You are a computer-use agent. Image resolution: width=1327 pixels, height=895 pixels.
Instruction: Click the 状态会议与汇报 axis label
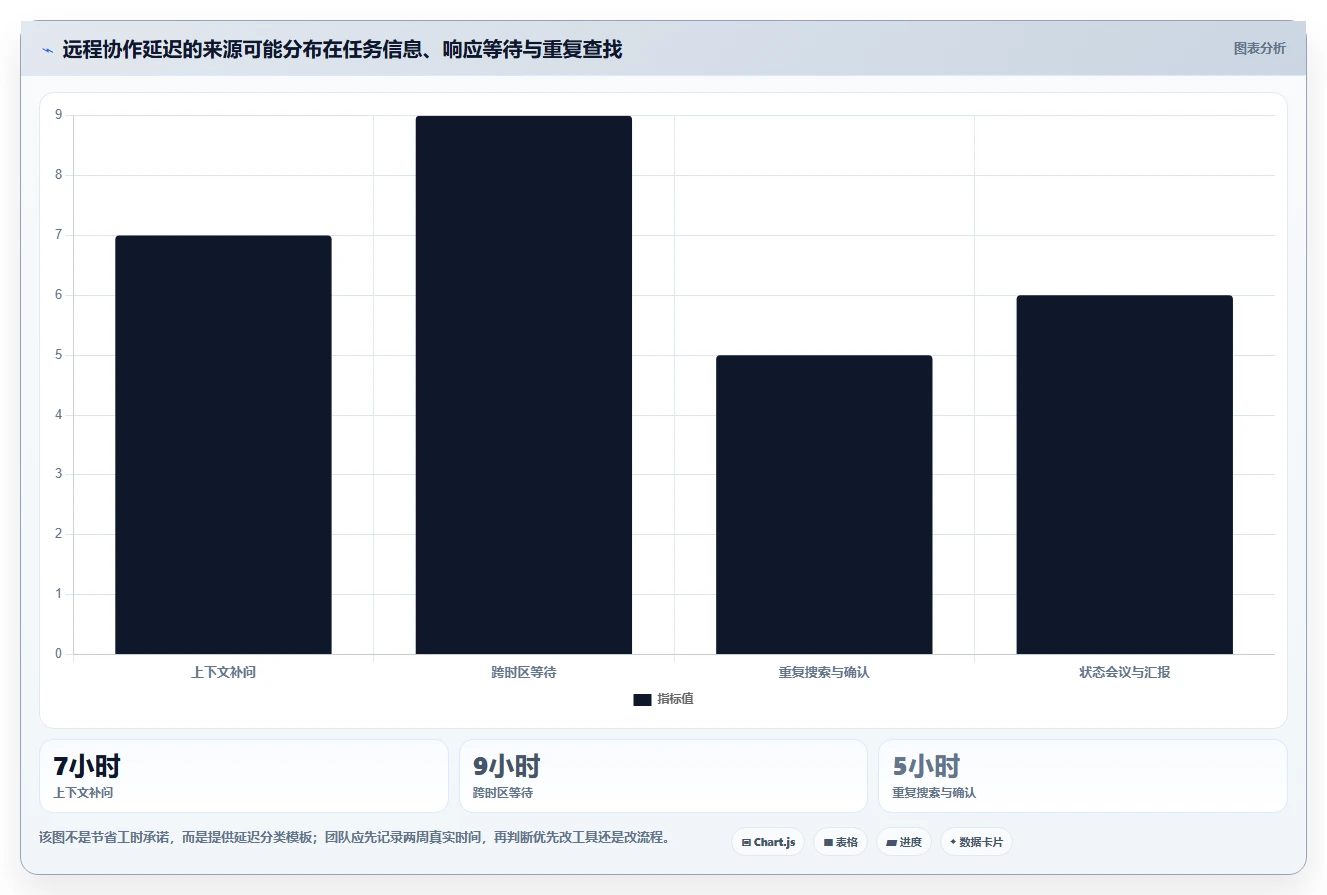(x=1125, y=672)
